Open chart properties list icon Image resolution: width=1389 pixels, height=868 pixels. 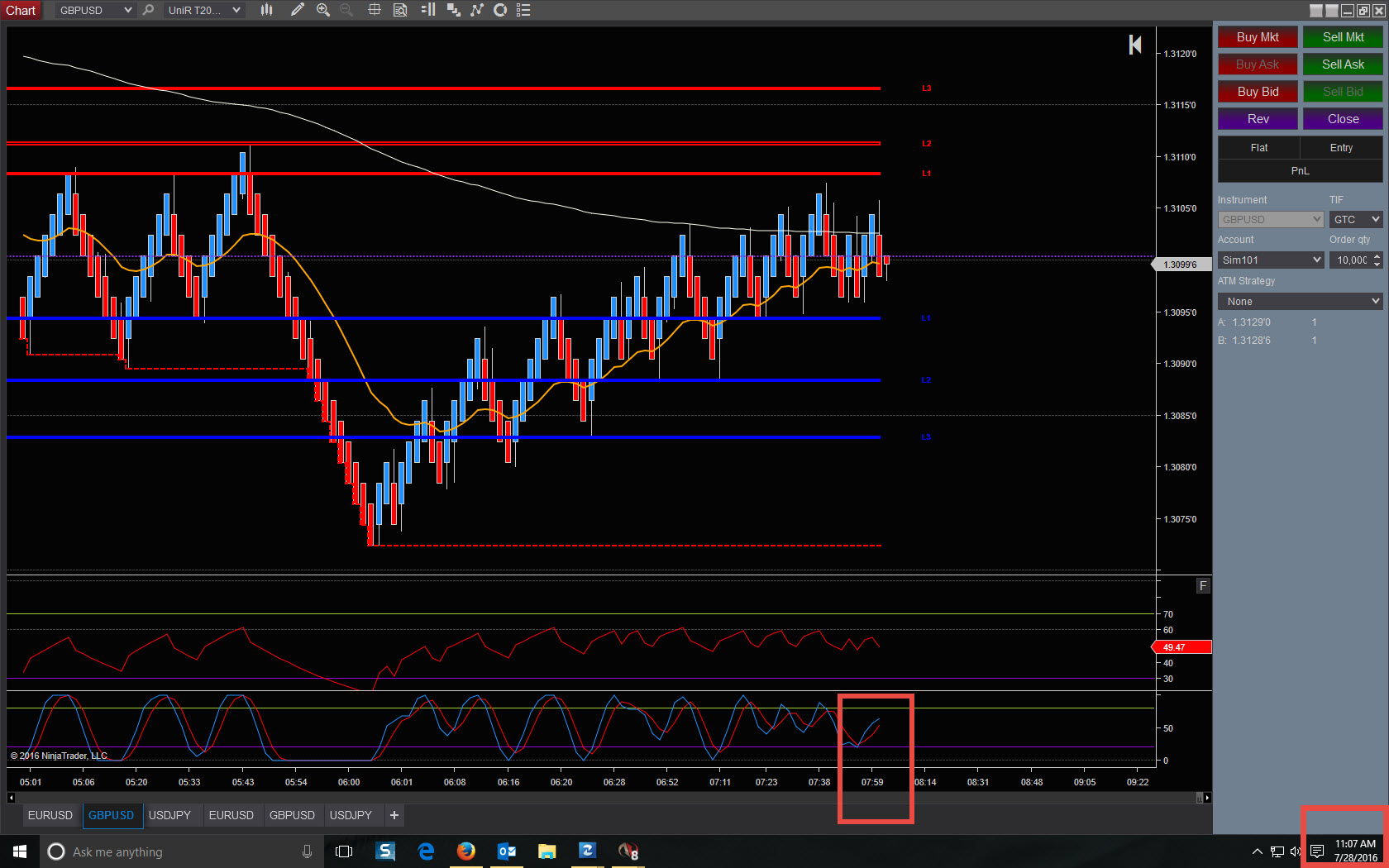[x=523, y=10]
